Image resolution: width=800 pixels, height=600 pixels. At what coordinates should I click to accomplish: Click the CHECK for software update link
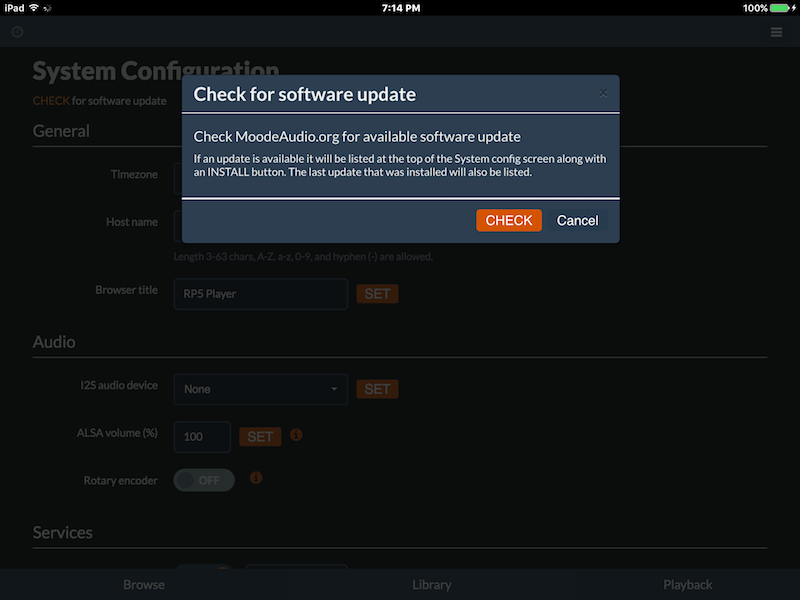pos(51,101)
